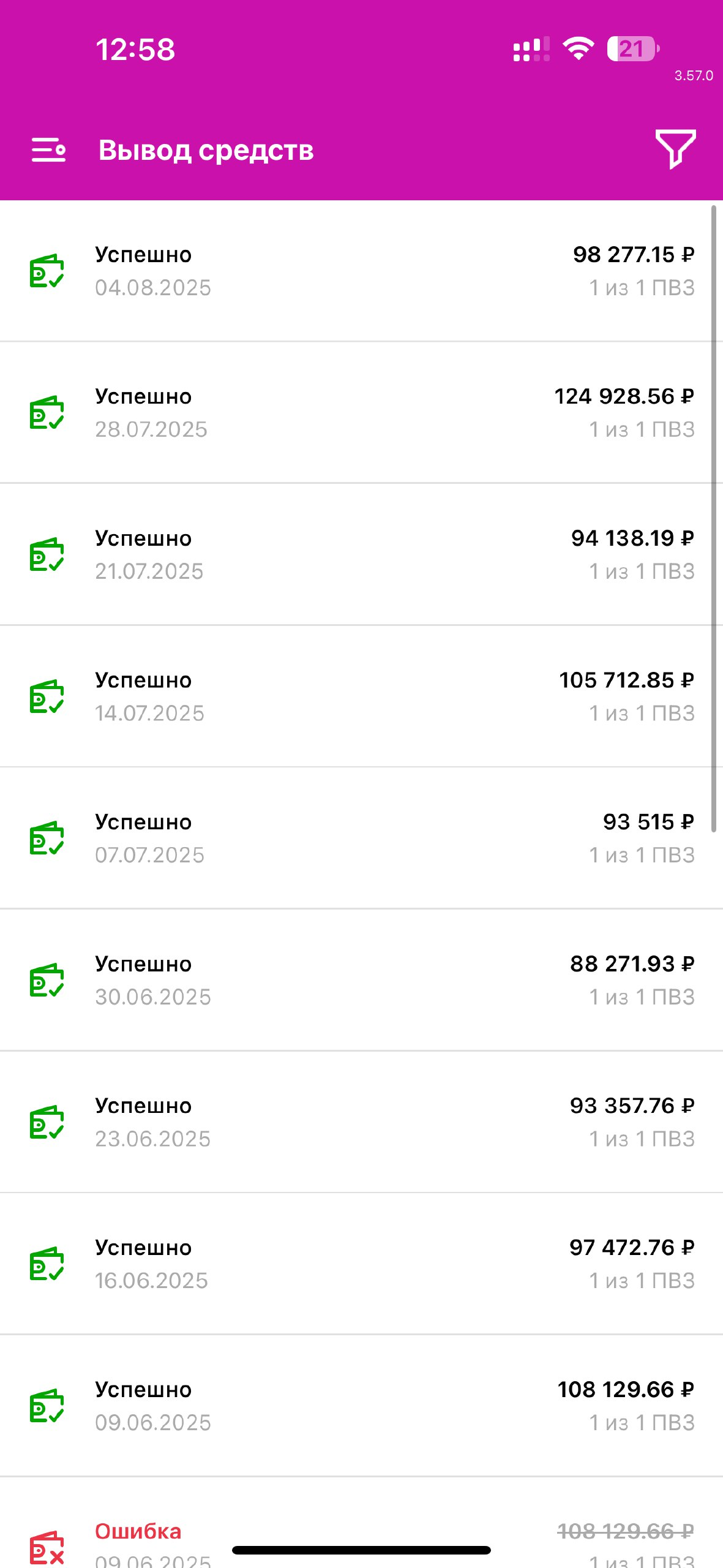The height and width of the screenshot is (1568, 723).
Task: Open the withdrawal of 98 277.15 ₽
Action: pyautogui.click(x=361, y=271)
